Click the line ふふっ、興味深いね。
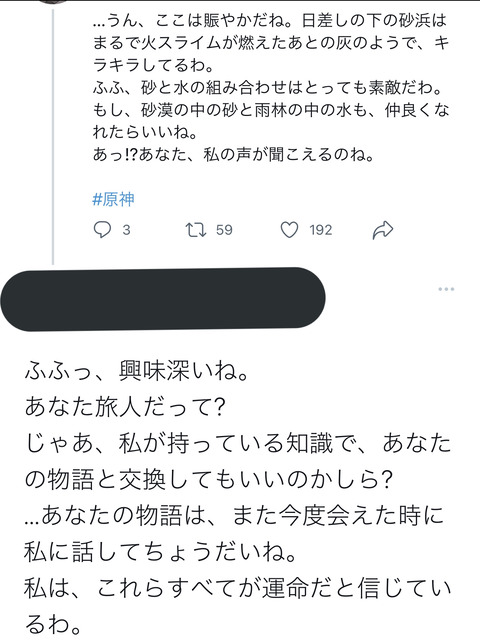This screenshot has height=644, width=480. click(x=136, y=372)
